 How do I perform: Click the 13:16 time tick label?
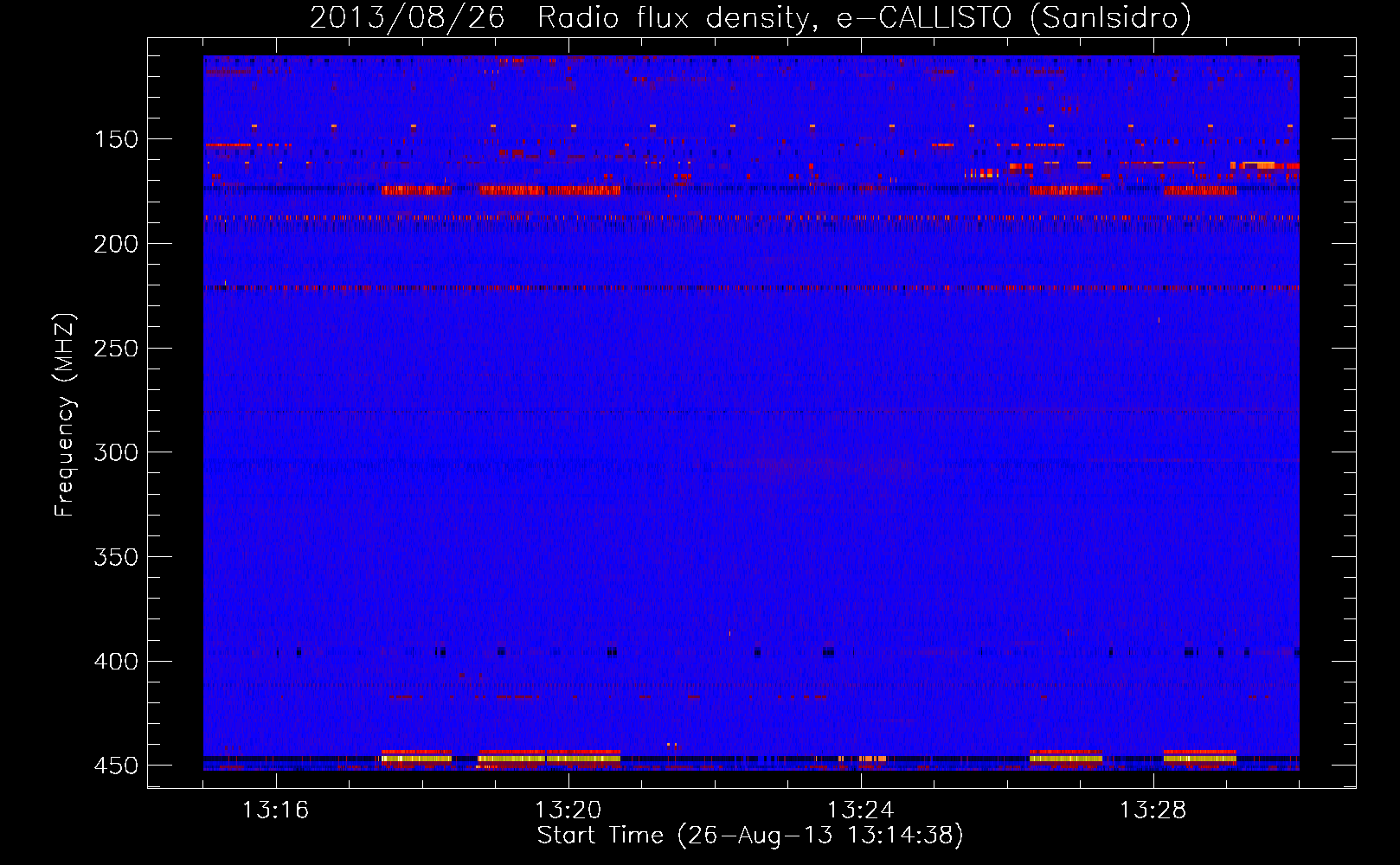tap(275, 811)
